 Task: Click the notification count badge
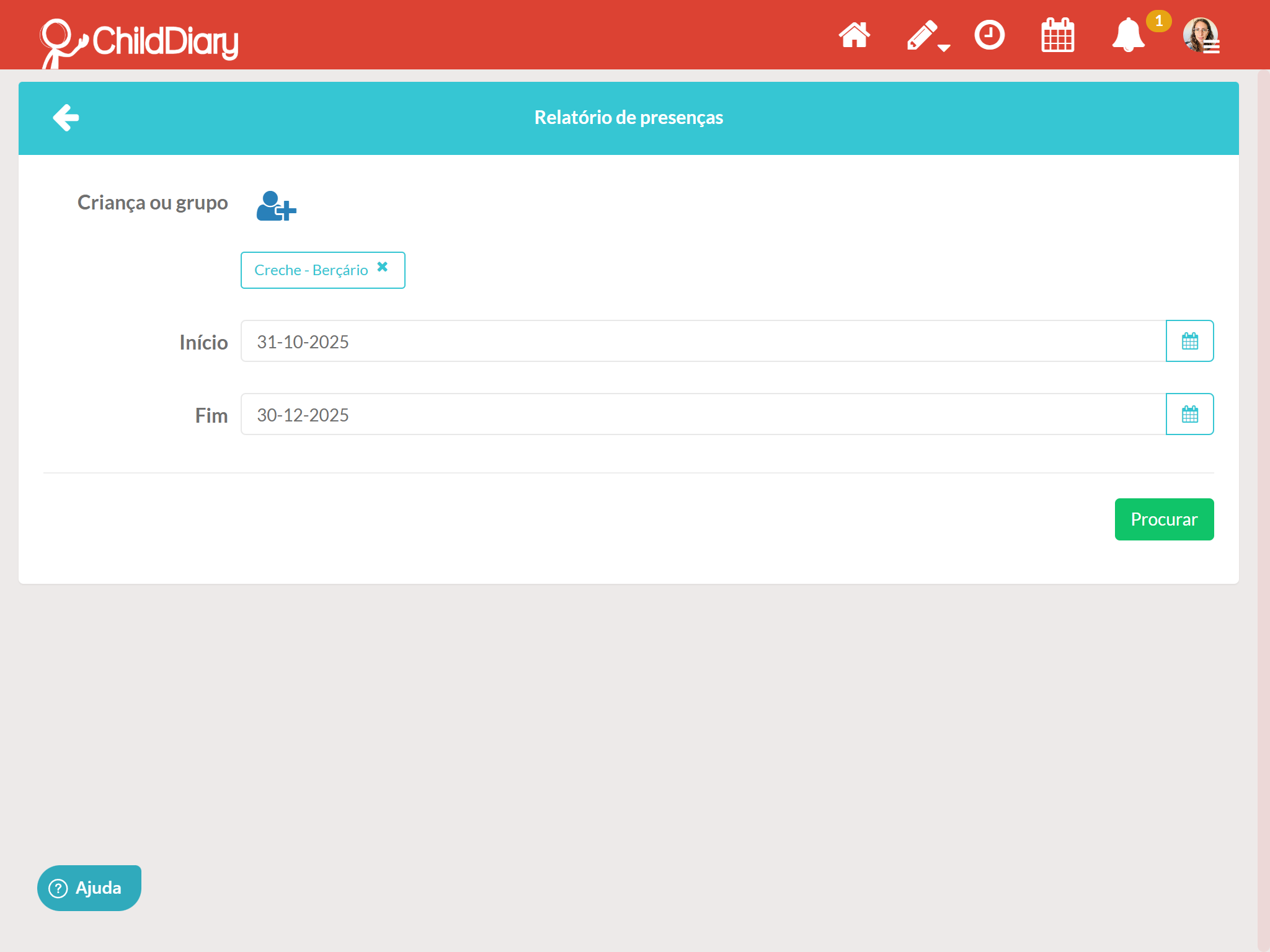(x=1158, y=21)
